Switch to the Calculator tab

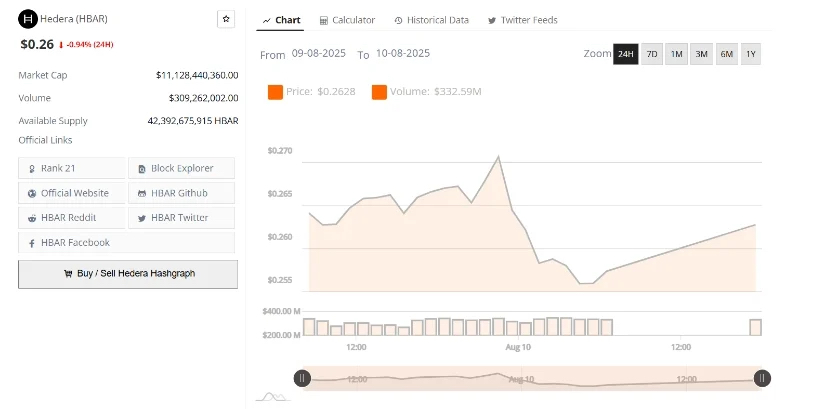347,20
